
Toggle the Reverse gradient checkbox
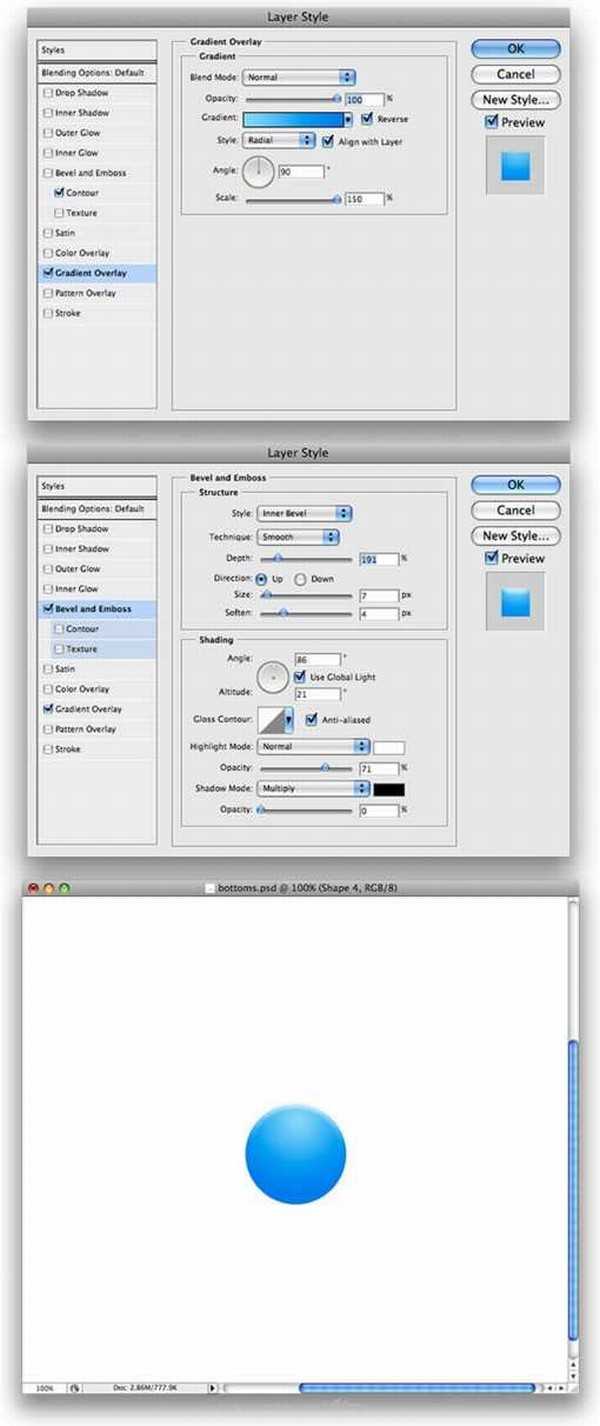tap(367, 119)
